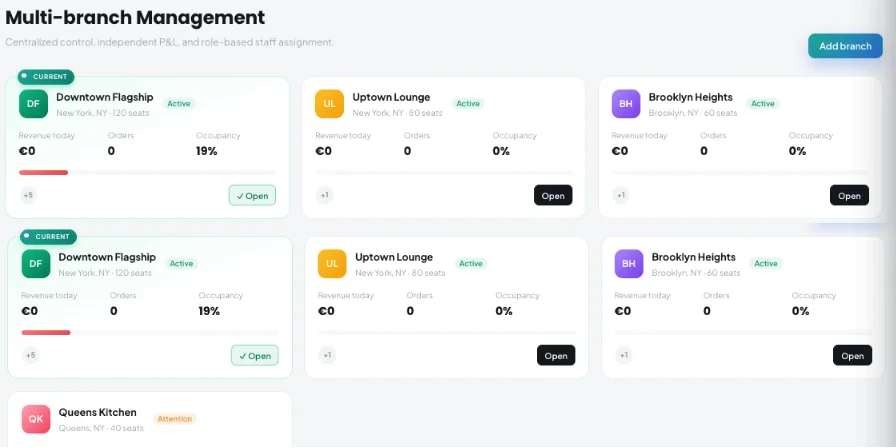The width and height of the screenshot is (896, 448).
Task: Open the upper Brooklyn Heights branch via Open button
Action: point(849,195)
